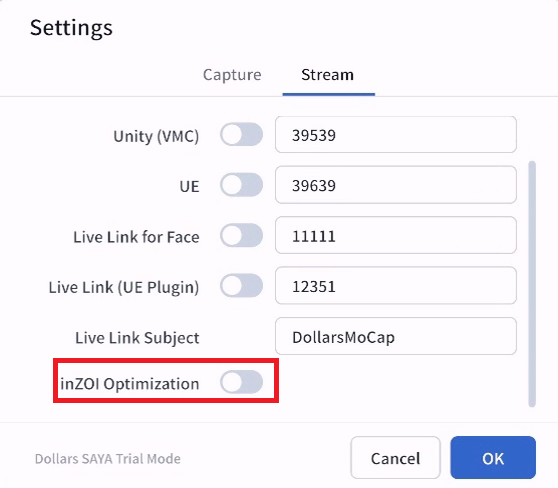Switch to the Capture tab

232,75
